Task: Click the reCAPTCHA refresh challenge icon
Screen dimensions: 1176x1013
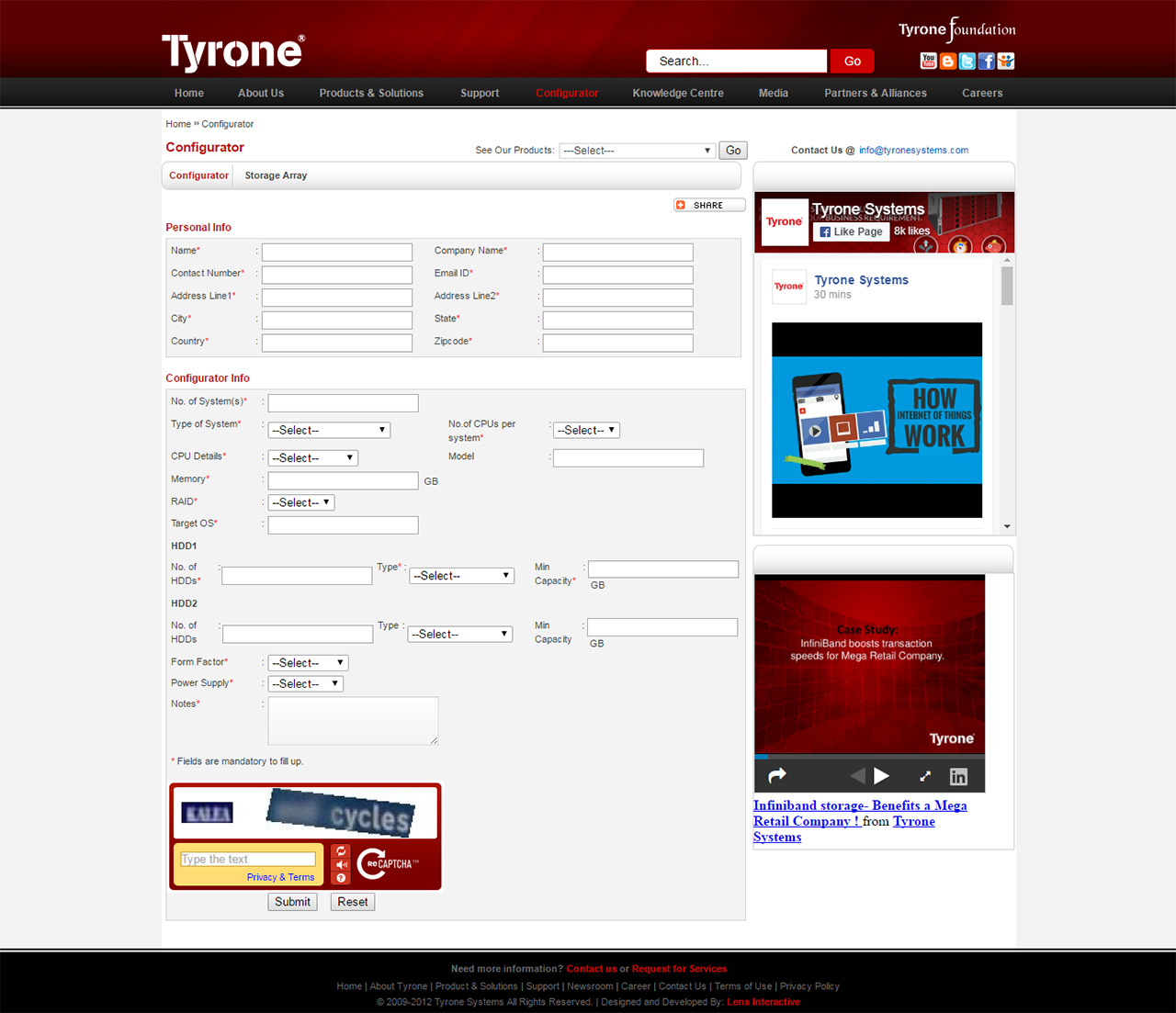Action: 341,851
